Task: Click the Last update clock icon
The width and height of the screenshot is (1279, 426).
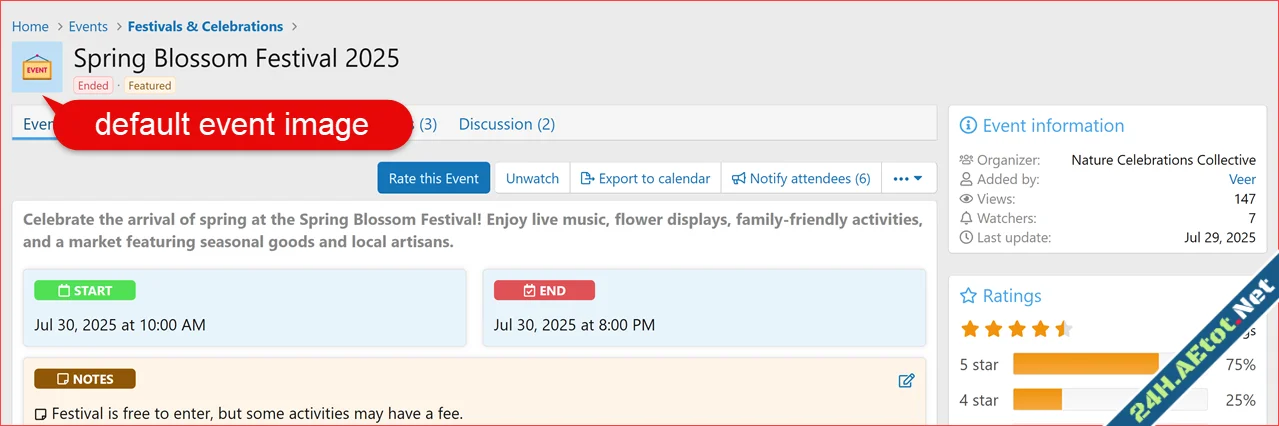Action: (966, 237)
